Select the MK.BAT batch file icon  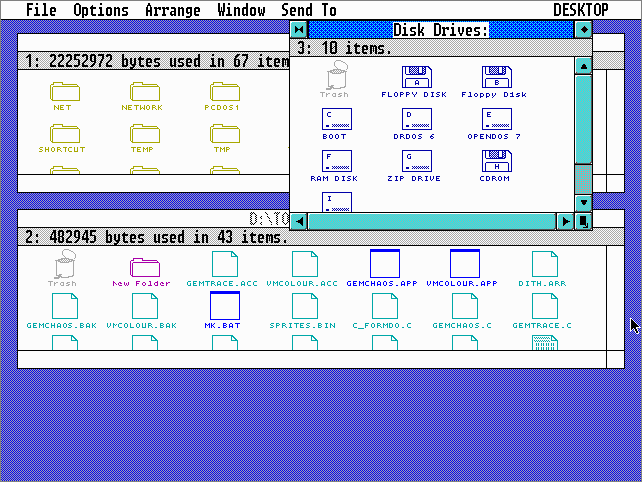224,306
